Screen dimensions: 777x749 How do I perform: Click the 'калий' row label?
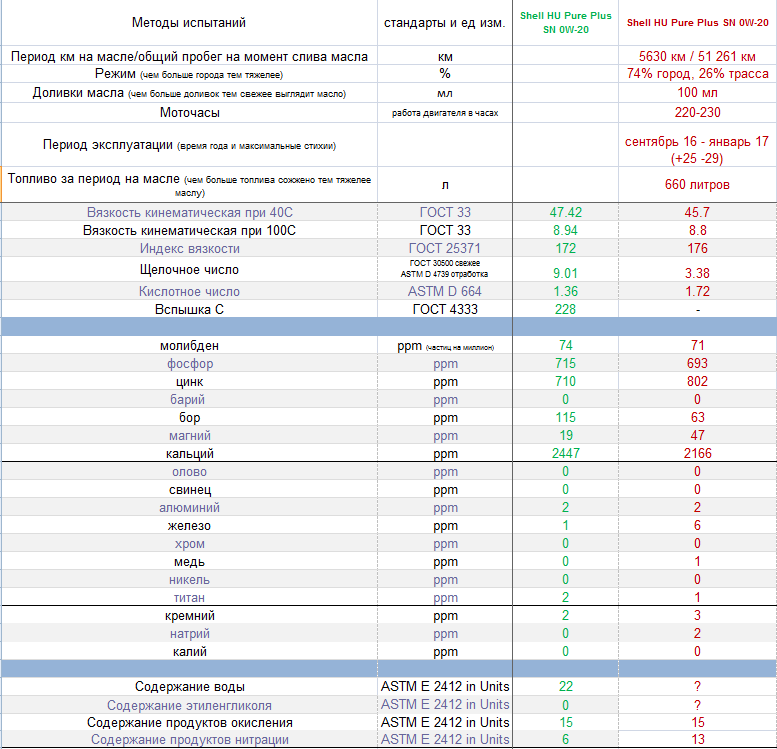(x=190, y=652)
